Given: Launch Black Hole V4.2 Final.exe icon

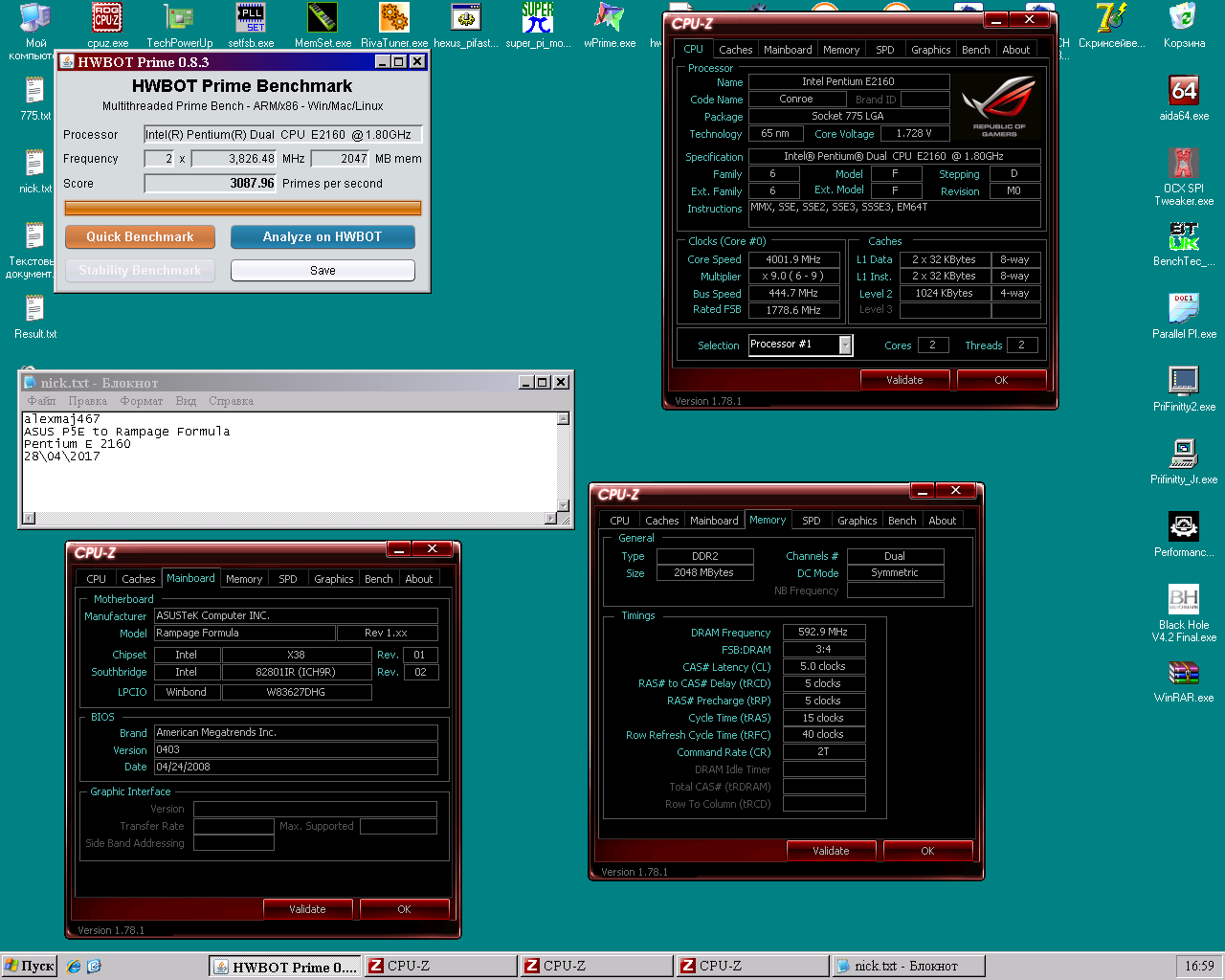Looking at the screenshot, I should point(1184,613).
